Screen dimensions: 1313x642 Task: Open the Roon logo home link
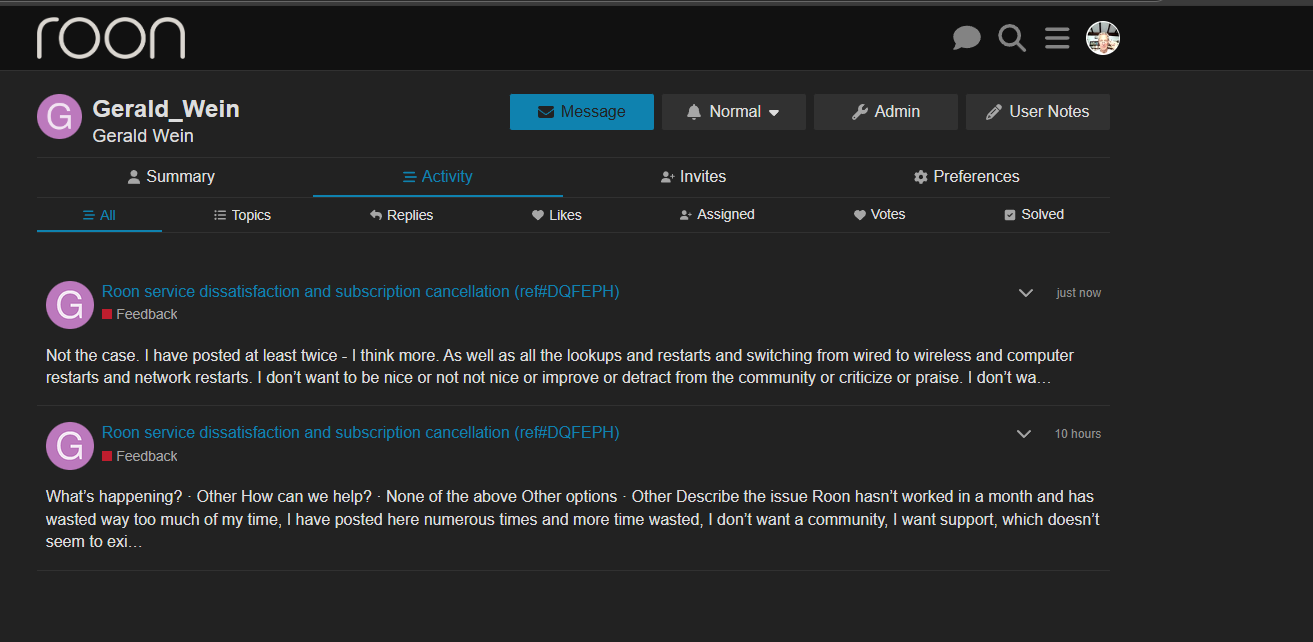point(111,38)
